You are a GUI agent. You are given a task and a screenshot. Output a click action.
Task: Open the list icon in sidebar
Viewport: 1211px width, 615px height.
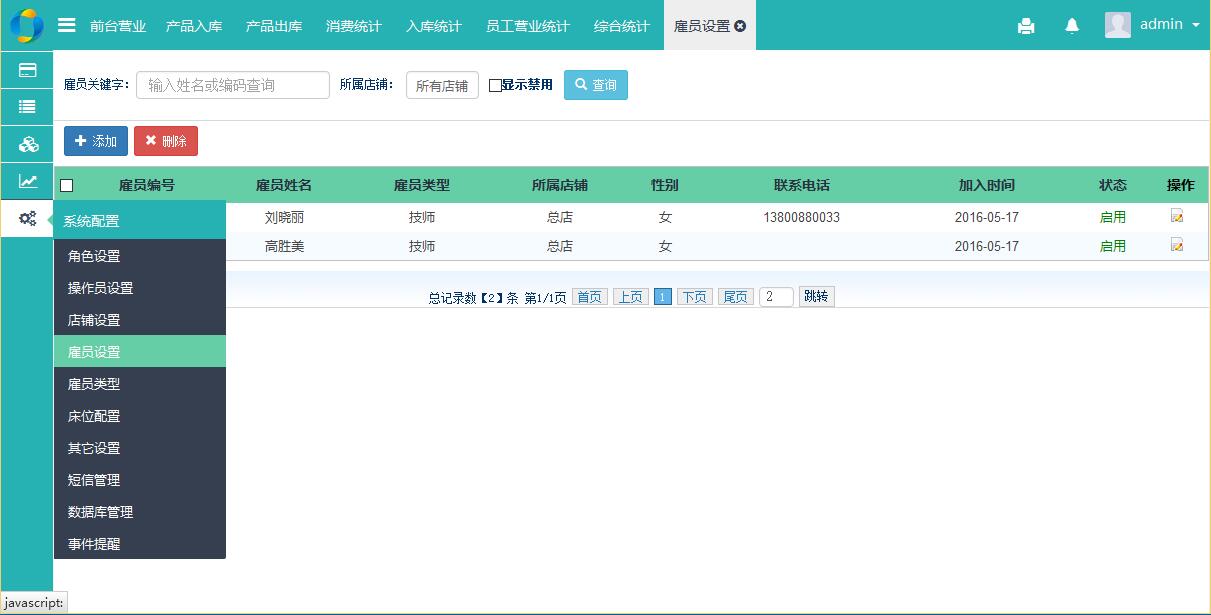27,107
